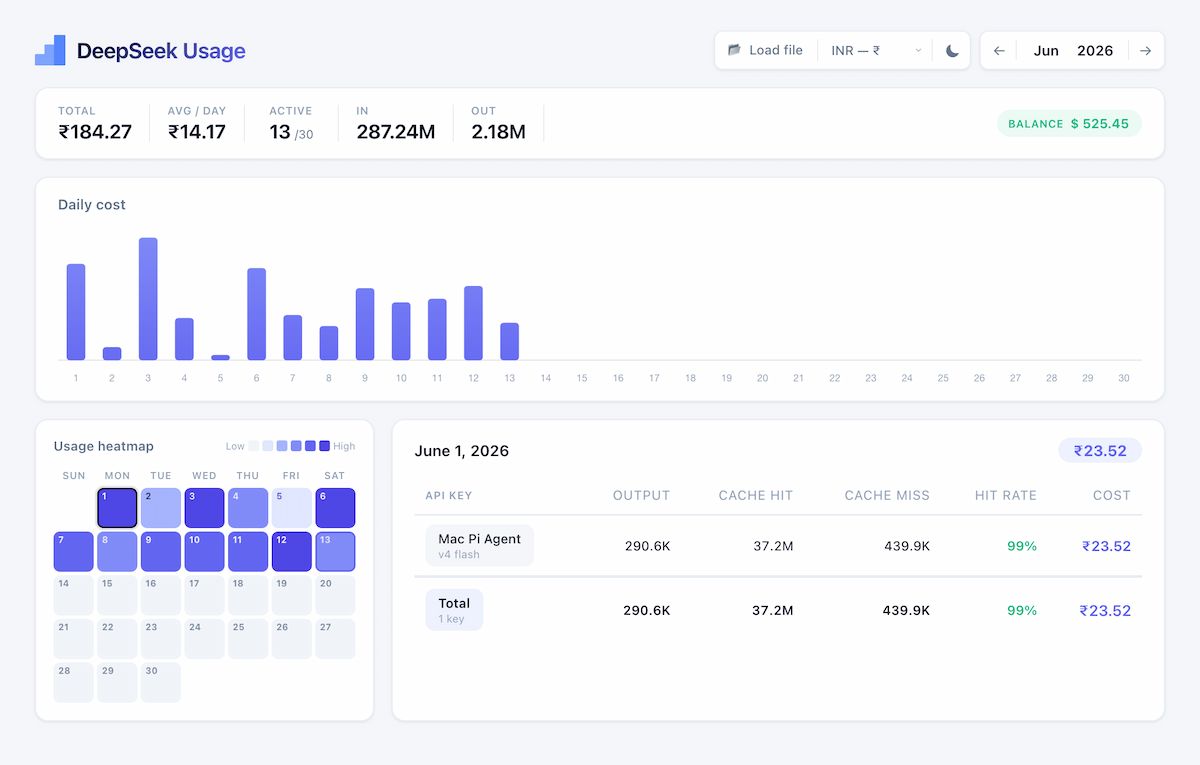
Task: Select the day 9 bar in chart
Action: click(365, 324)
